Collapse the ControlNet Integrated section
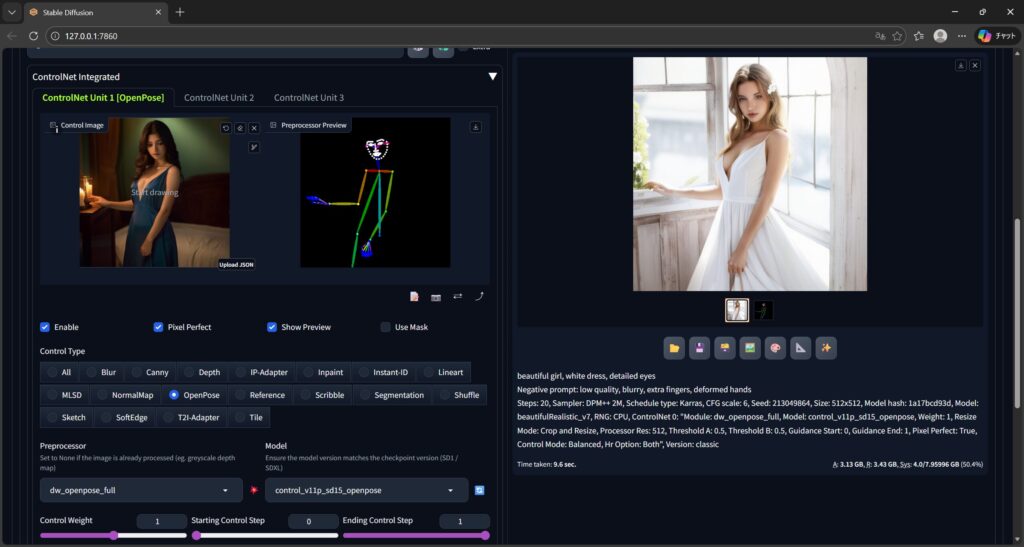 pyautogui.click(x=492, y=77)
